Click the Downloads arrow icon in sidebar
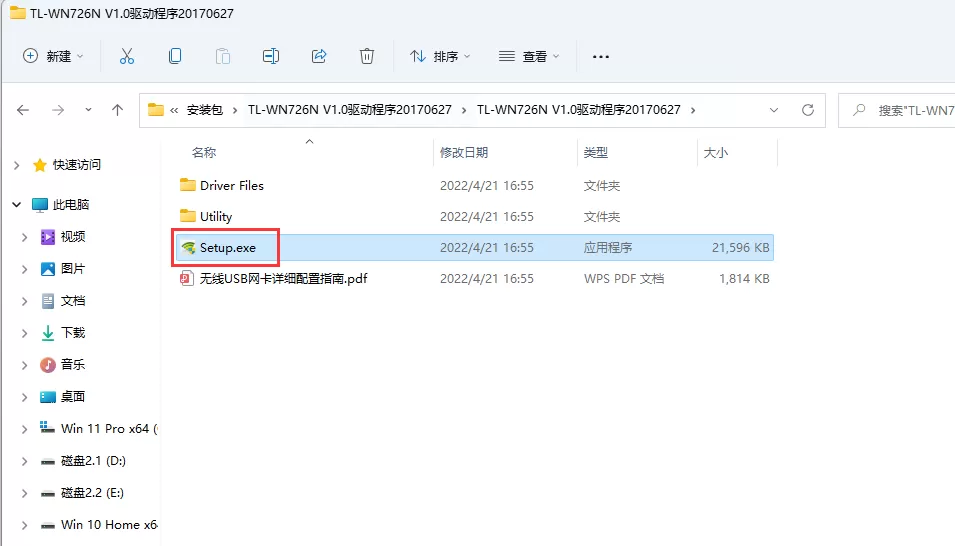955x546 pixels. [x=48, y=333]
